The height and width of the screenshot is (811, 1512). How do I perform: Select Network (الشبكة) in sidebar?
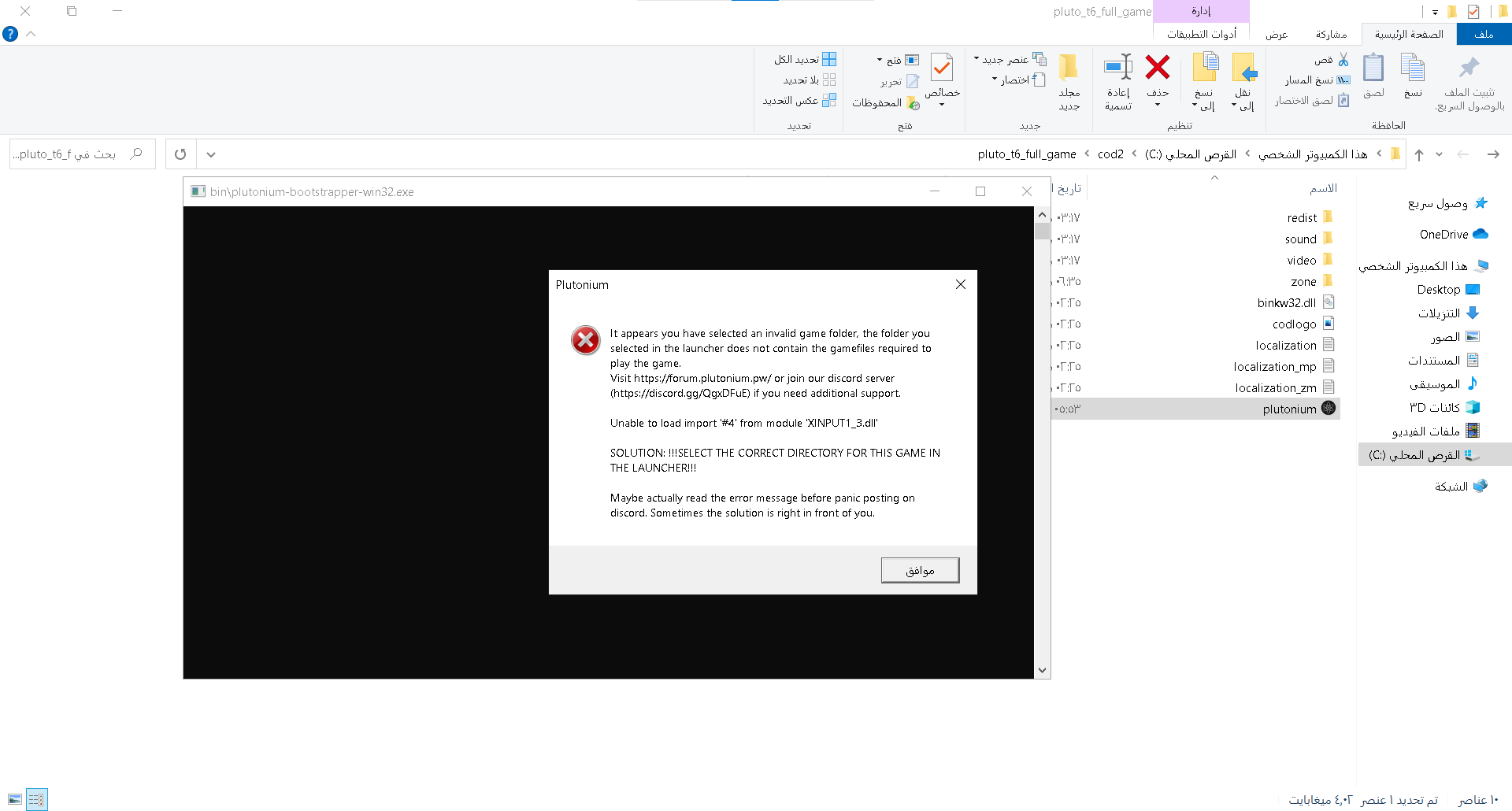click(x=1461, y=486)
